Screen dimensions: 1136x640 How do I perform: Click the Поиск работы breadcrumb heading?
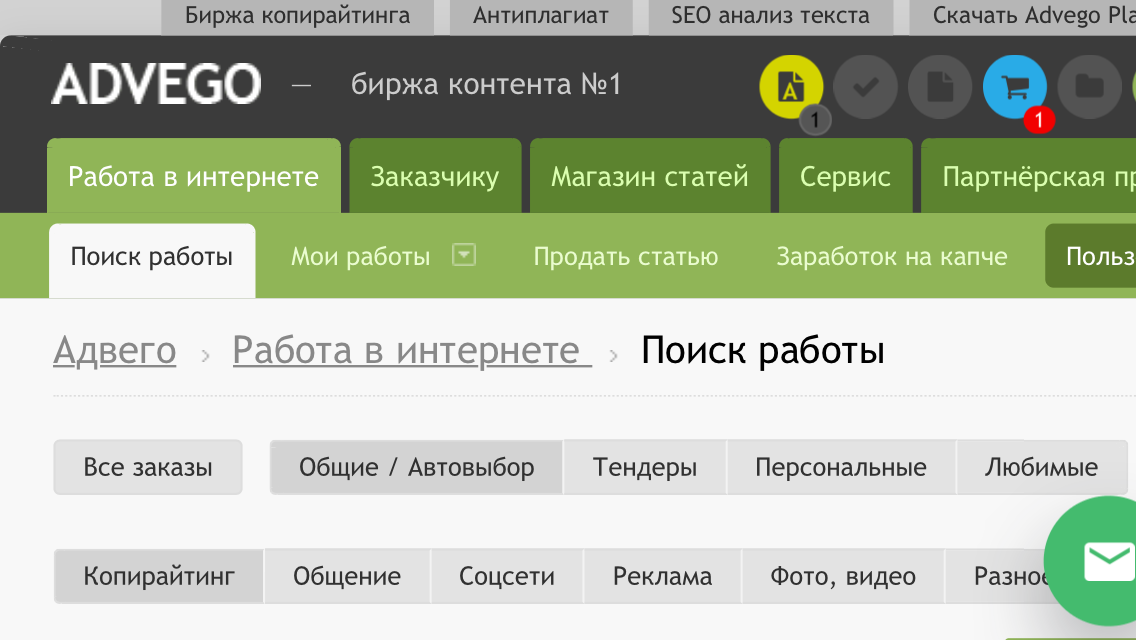[x=763, y=351]
